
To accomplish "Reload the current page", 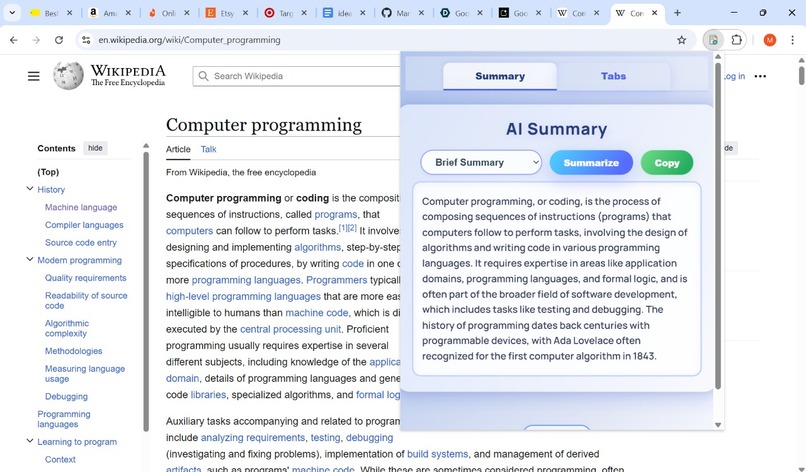I will (59, 40).
